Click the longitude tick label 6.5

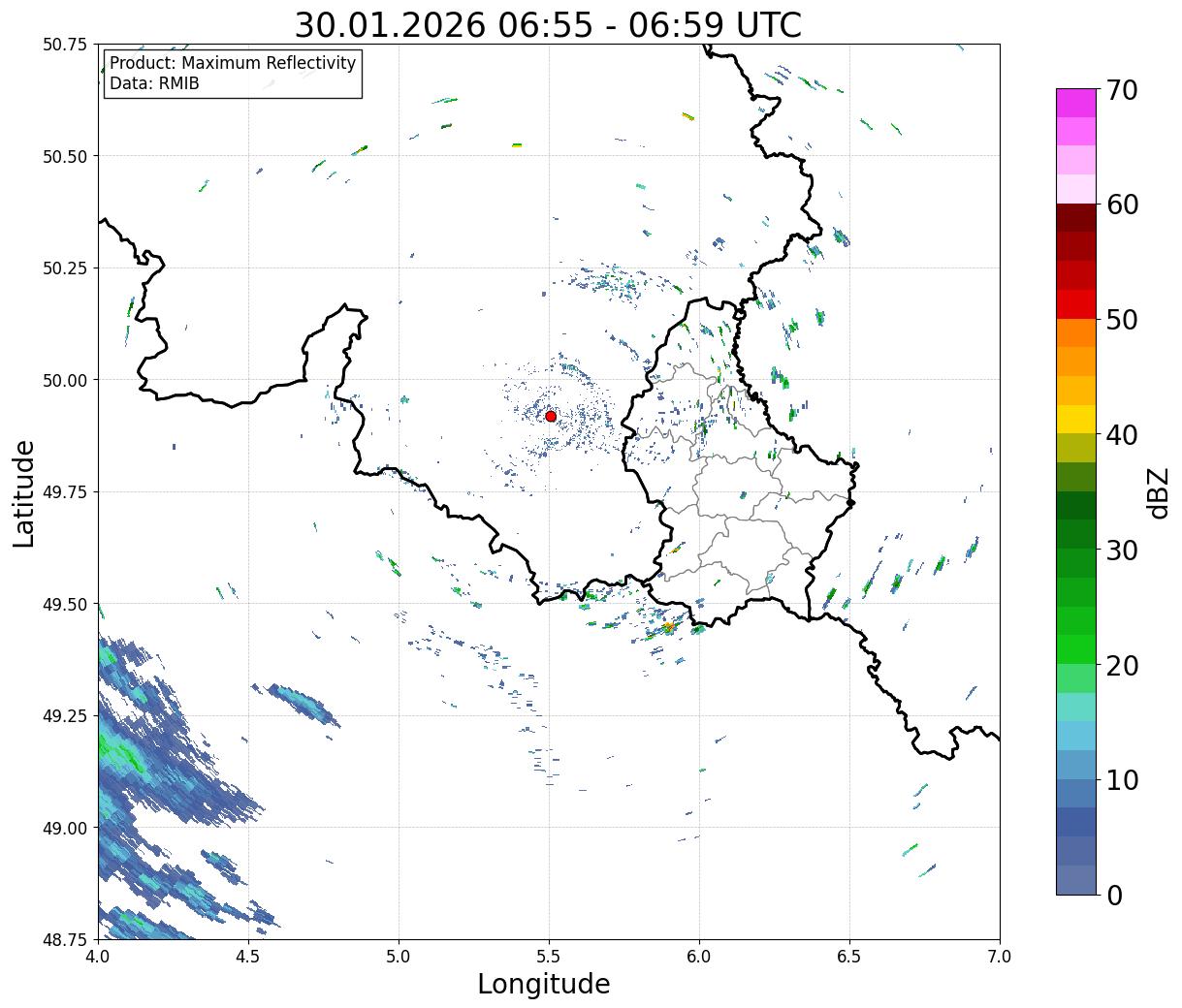[849, 956]
